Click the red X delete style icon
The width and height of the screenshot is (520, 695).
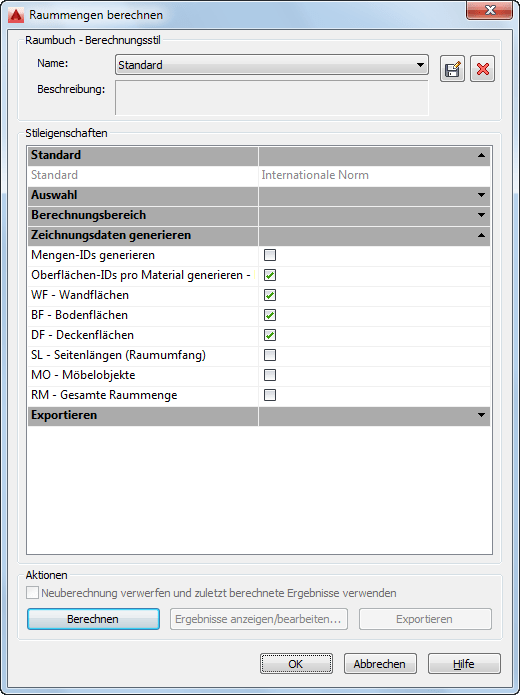click(482, 69)
